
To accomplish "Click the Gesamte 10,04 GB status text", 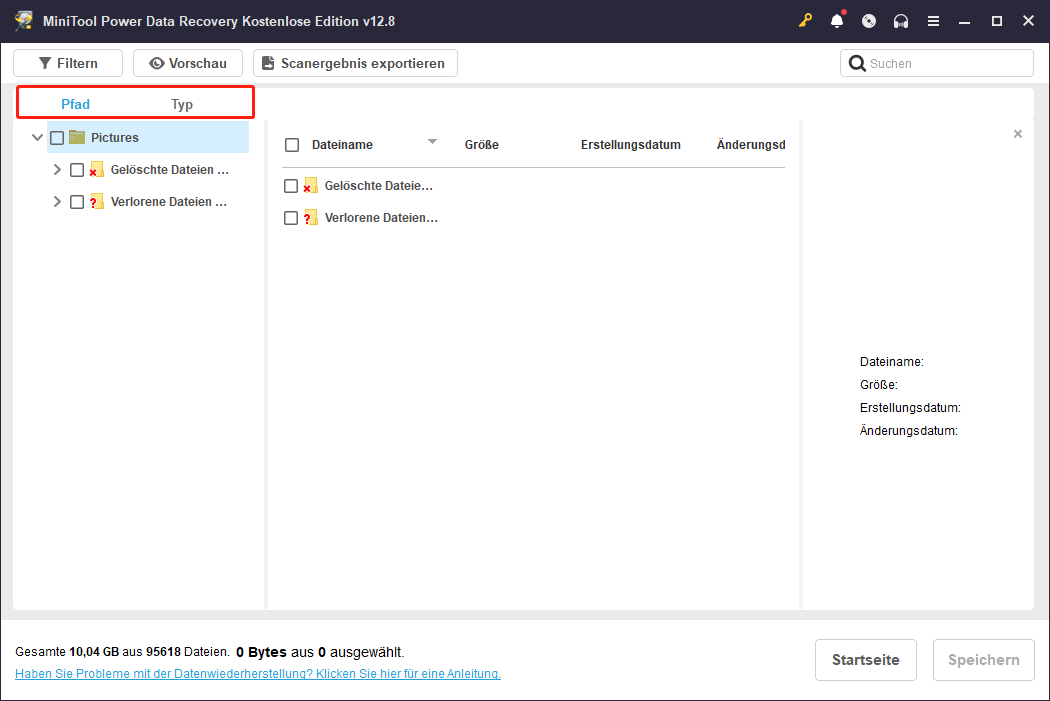I will [x=122, y=651].
